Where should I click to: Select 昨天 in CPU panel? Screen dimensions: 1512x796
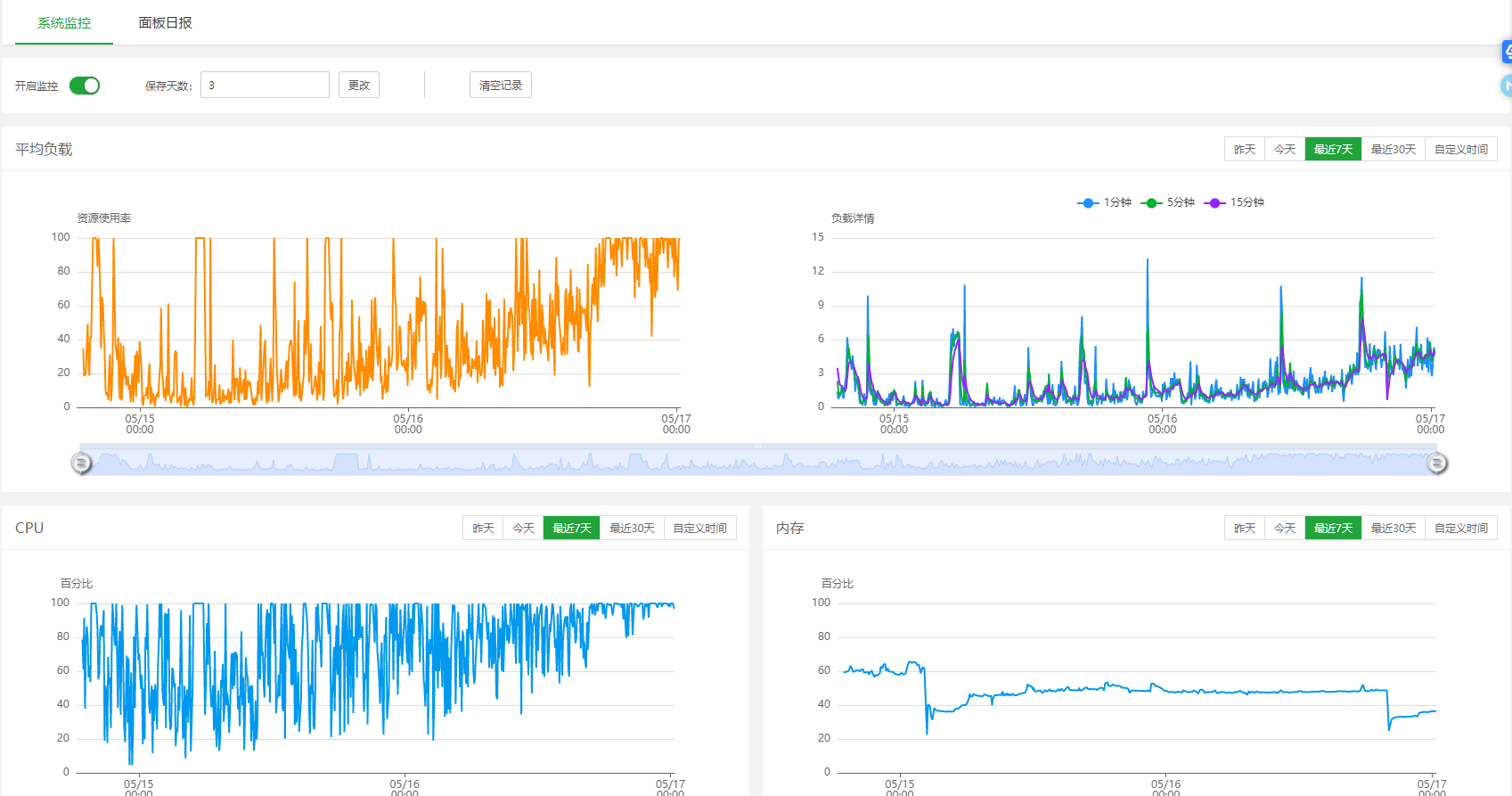pos(483,528)
